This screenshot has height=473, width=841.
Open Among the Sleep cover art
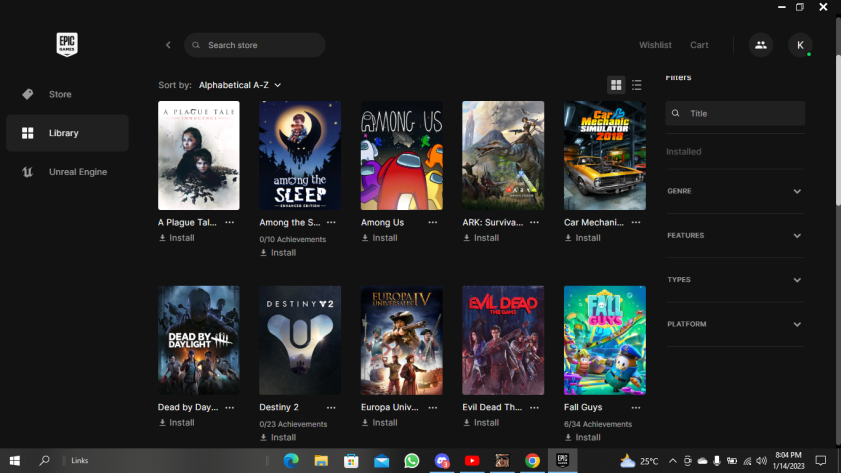(x=300, y=156)
